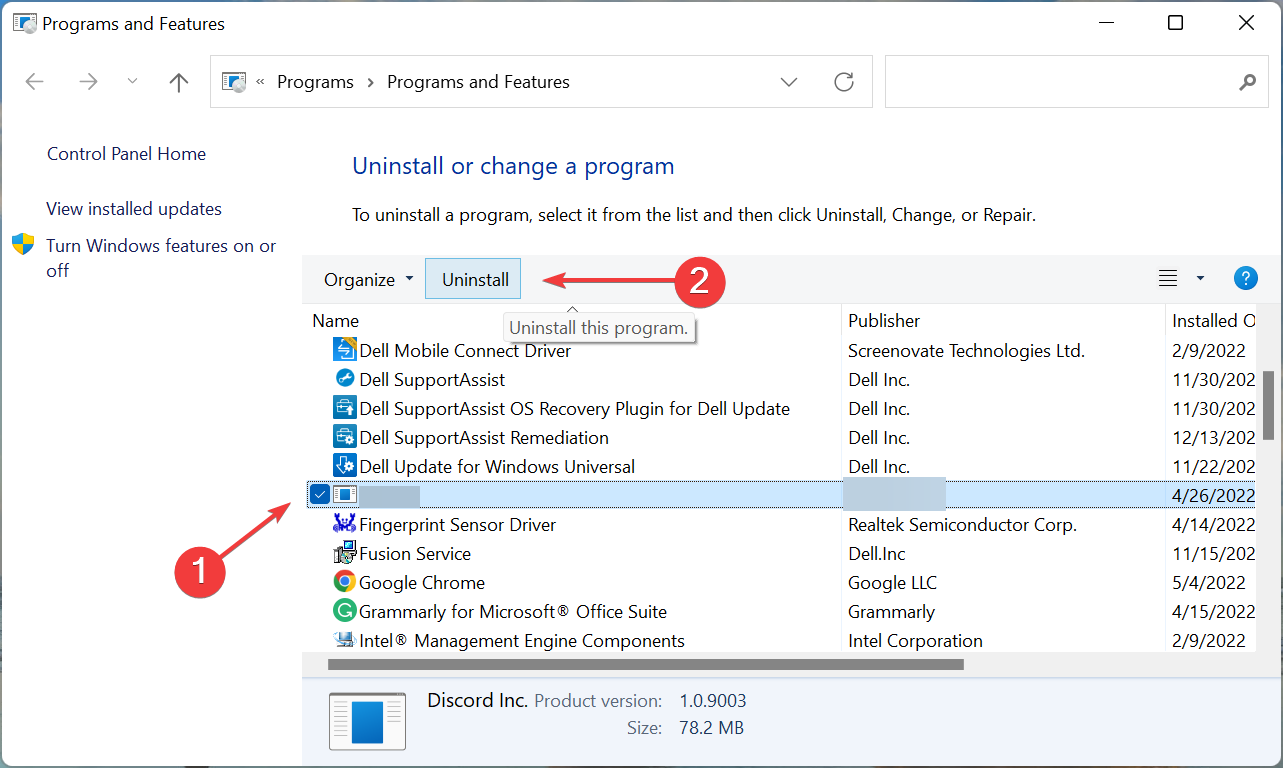
Task: Go up one folder level
Action: coord(179,82)
